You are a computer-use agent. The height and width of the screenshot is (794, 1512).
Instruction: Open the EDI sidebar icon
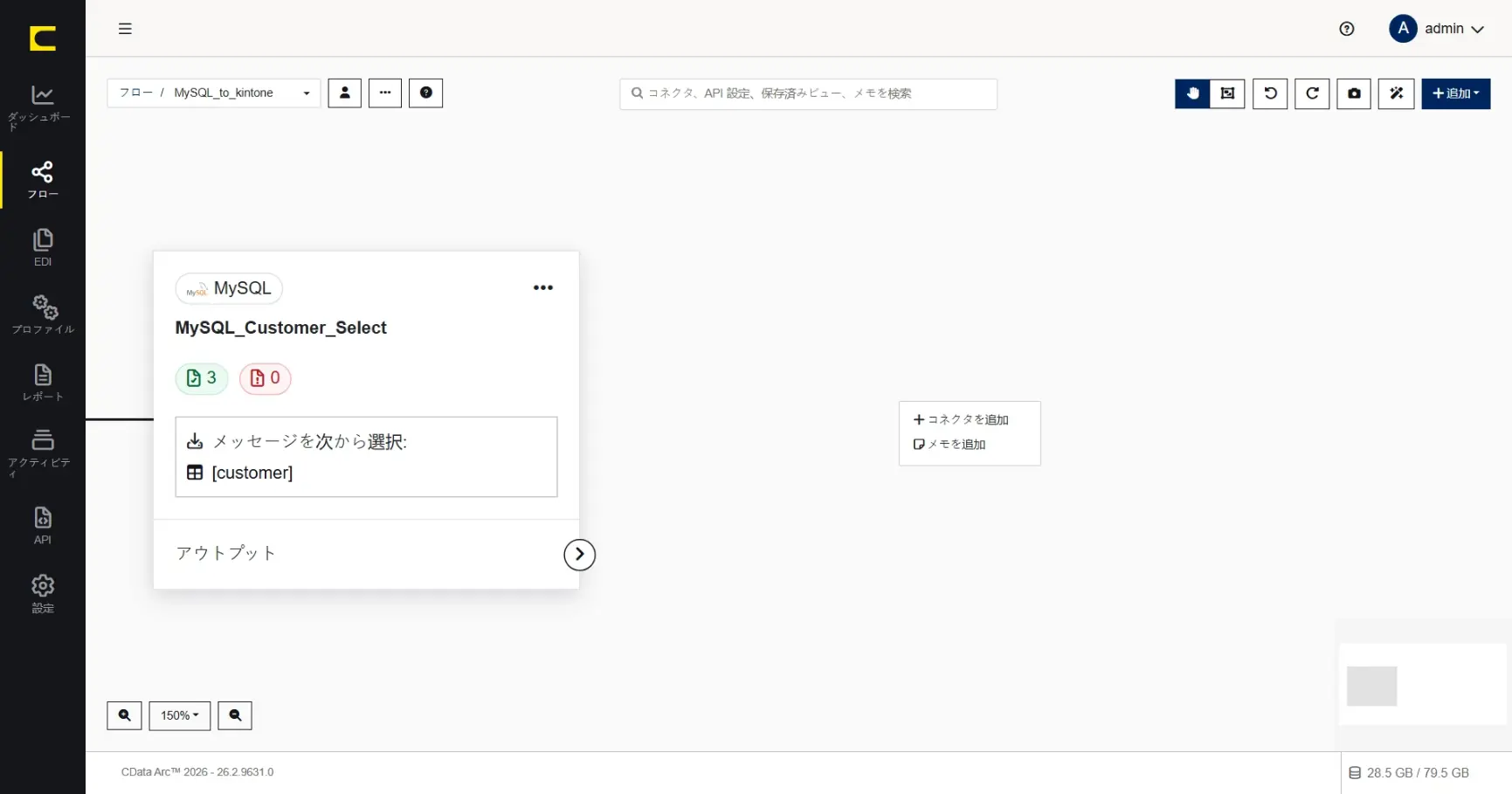coord(42,248)
